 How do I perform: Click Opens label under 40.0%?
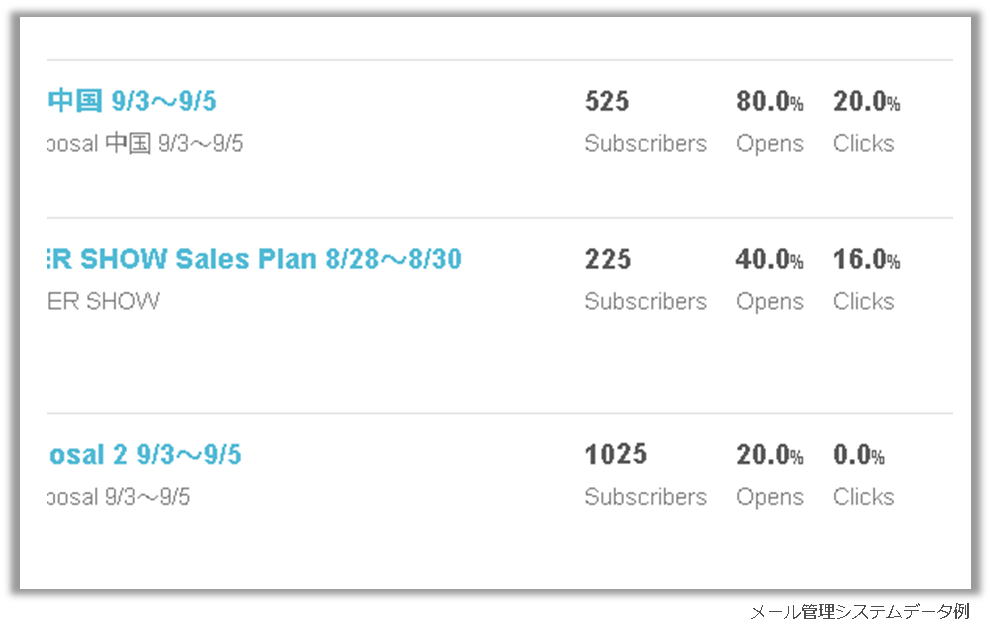tap(770, 302)
